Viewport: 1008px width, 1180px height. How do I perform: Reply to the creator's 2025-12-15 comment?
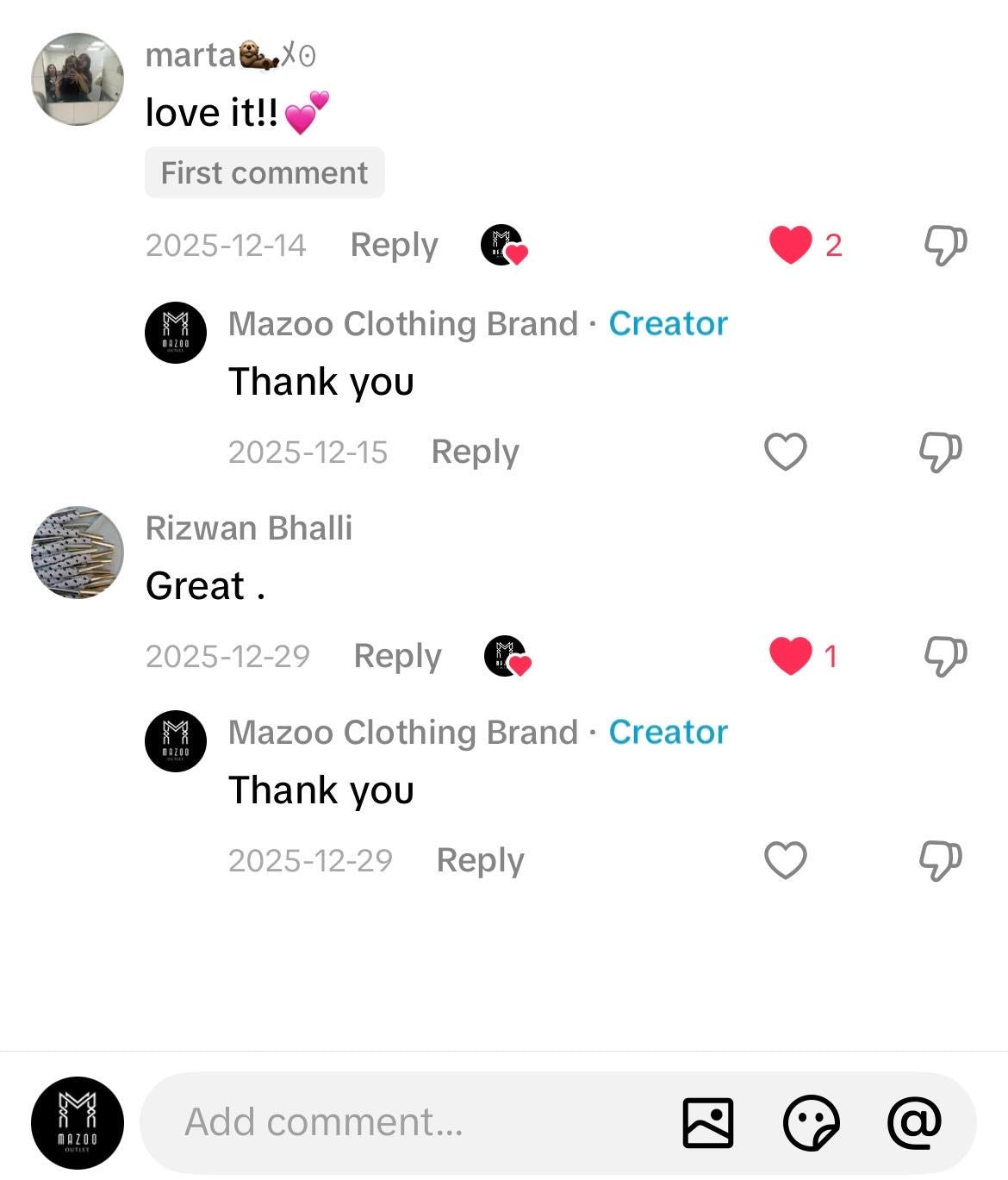[x=475, y=453]
